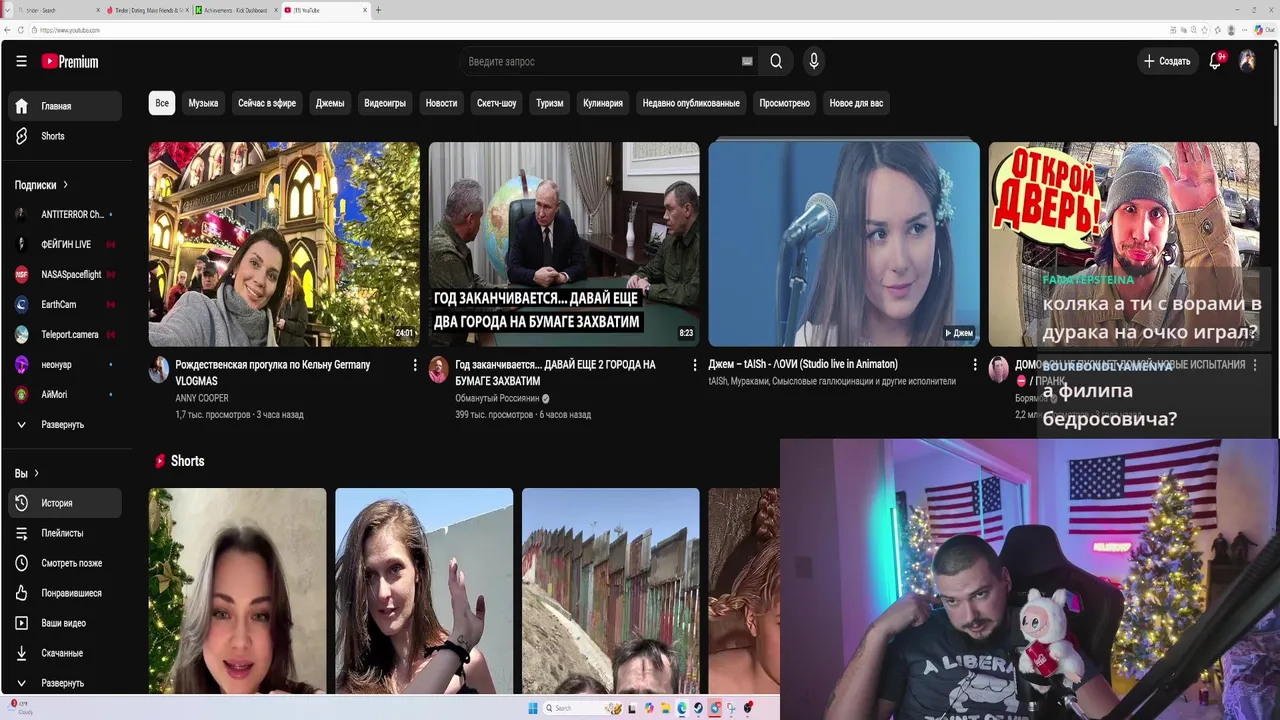Open Ваши видео
Image resolution: width=1280 pixels, height=720 pixels.
click(x=65, y=623)
